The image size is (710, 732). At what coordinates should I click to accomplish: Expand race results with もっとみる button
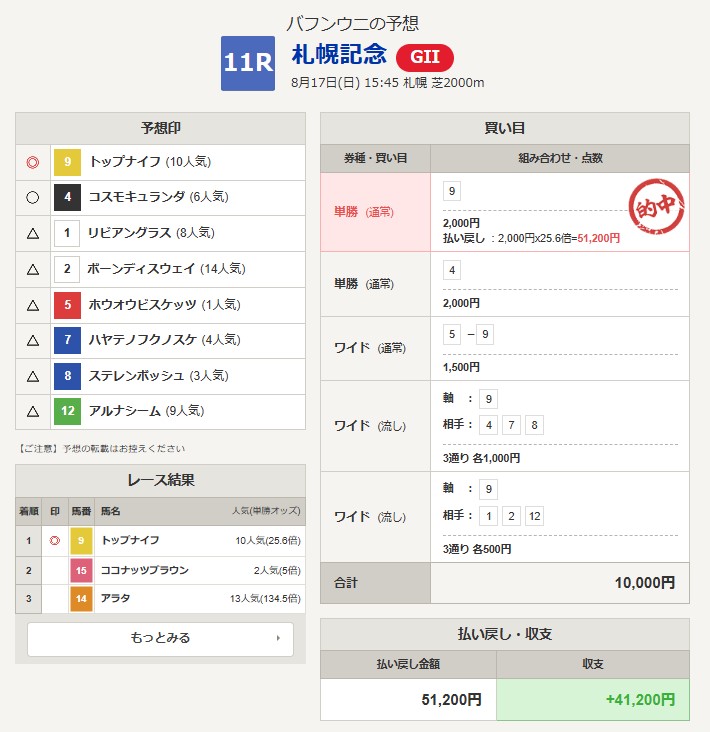click(x=160, y=638)
